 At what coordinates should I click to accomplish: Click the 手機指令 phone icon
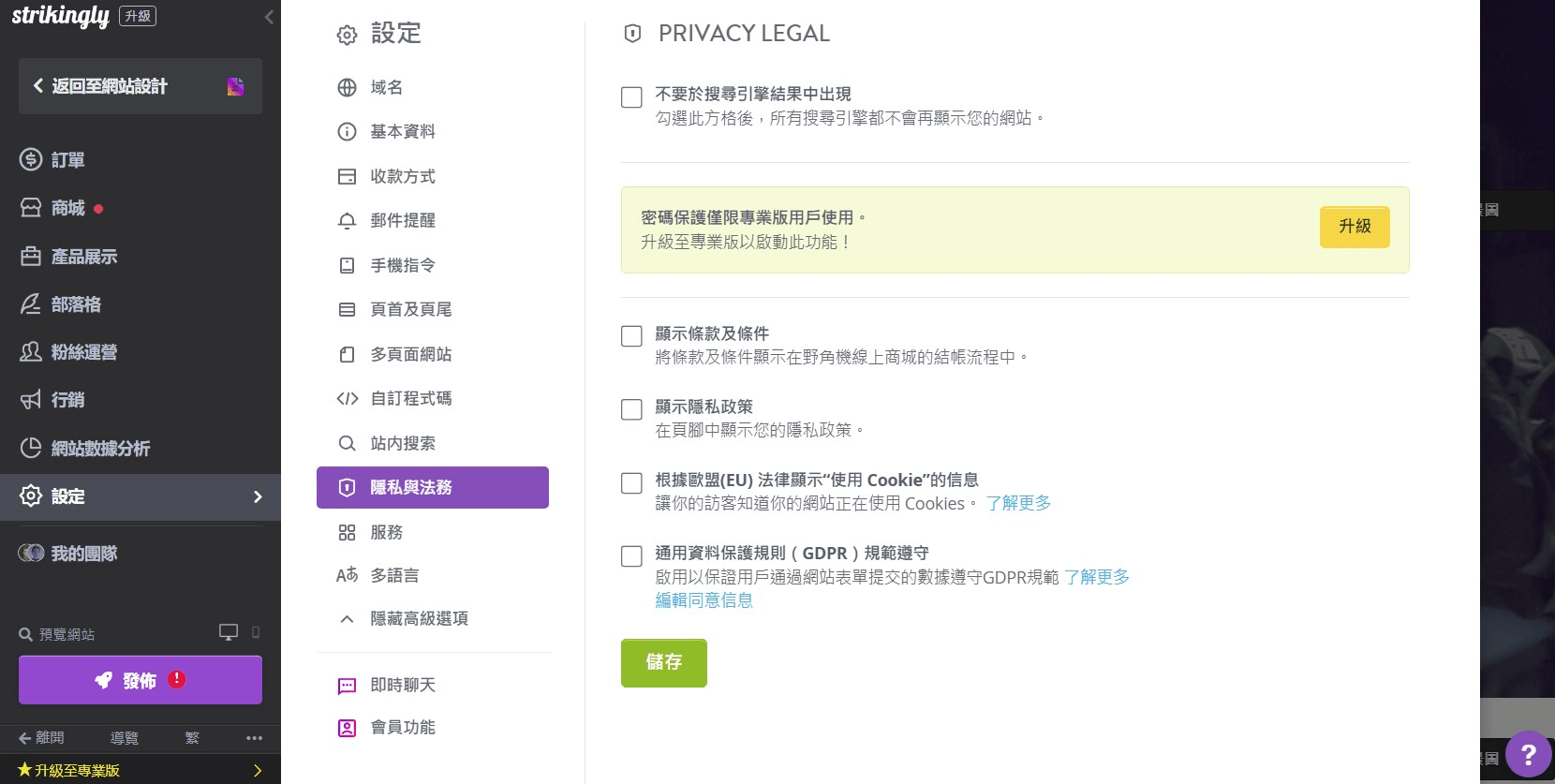(347, 265)
